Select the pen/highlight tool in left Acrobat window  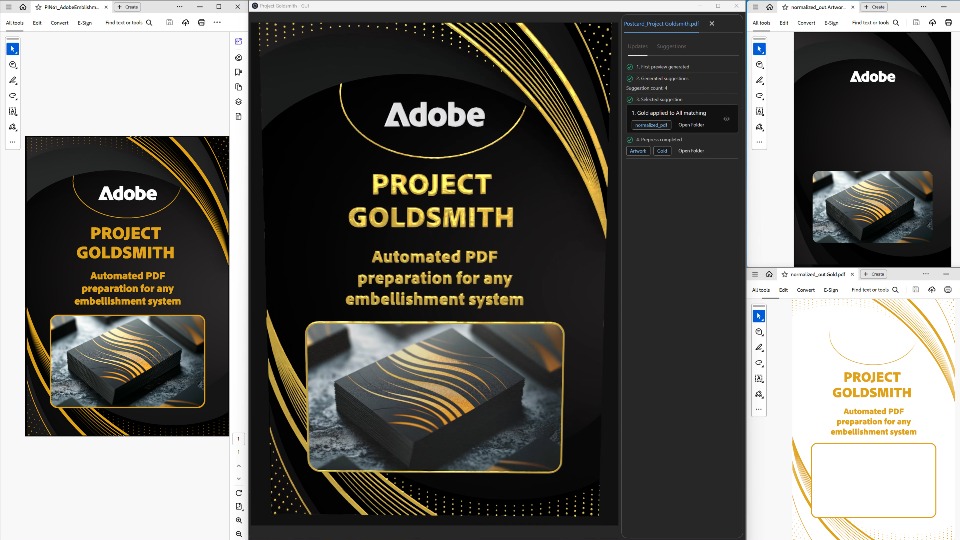(x=13, y=80)
